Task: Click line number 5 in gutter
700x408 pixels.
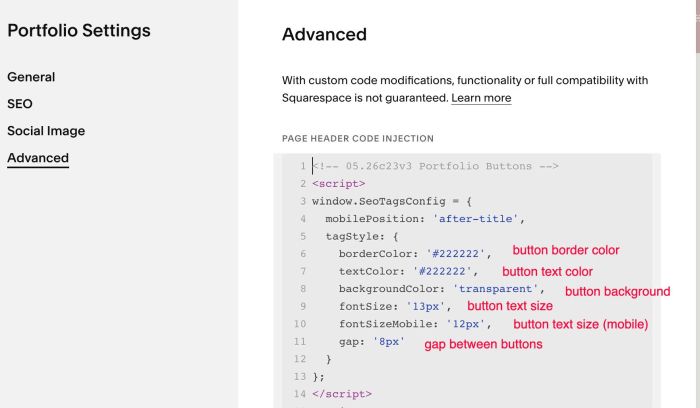Action: (x=303, y=236)
